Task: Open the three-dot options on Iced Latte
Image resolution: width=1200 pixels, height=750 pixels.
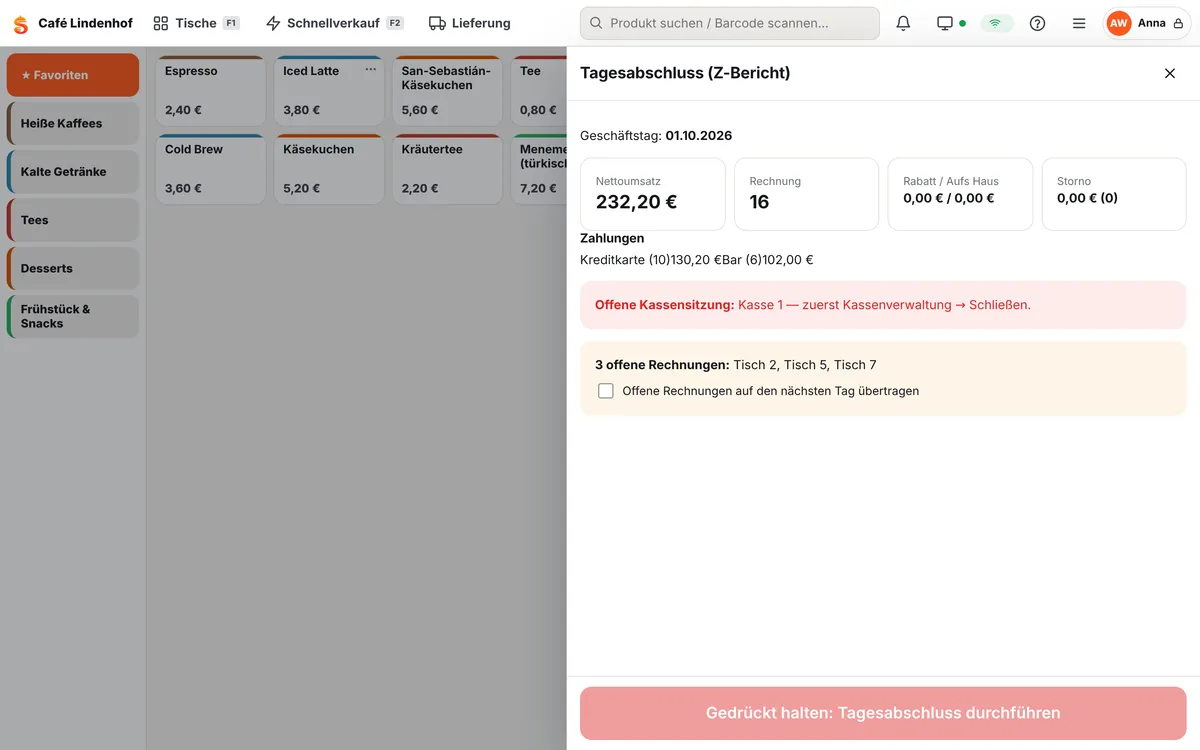Action: click(x=371, y=70)
